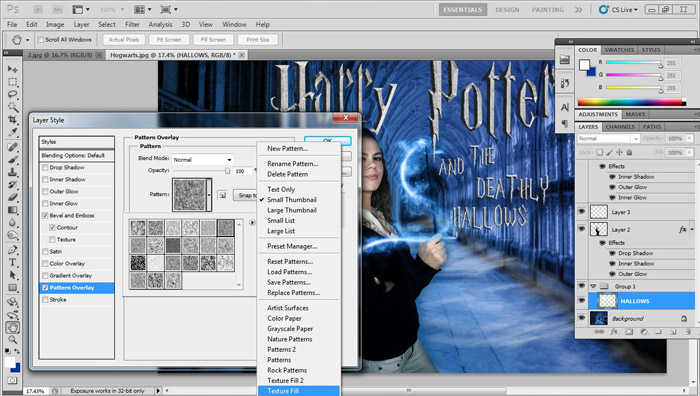Hide the Background layer
This screenshot has width=700, height=396.
[582, 318]
